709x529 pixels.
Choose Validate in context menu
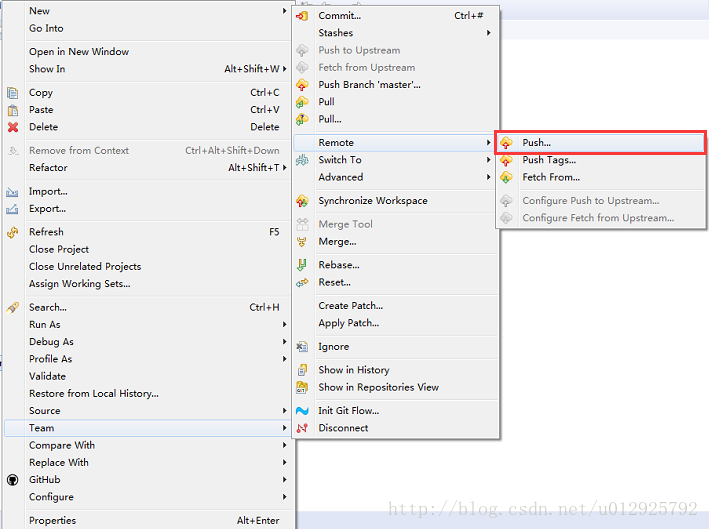[147, 377]
